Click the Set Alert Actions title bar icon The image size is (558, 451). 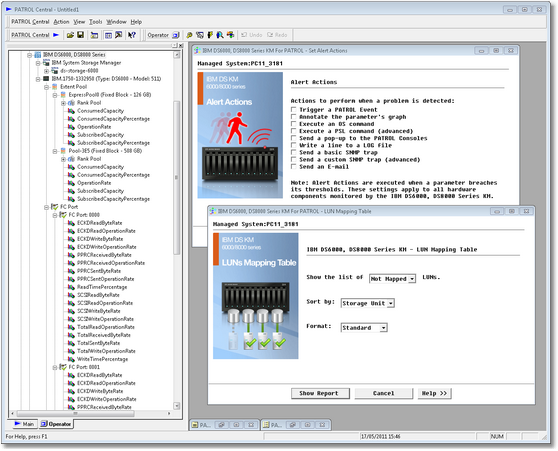click(197, 51)
